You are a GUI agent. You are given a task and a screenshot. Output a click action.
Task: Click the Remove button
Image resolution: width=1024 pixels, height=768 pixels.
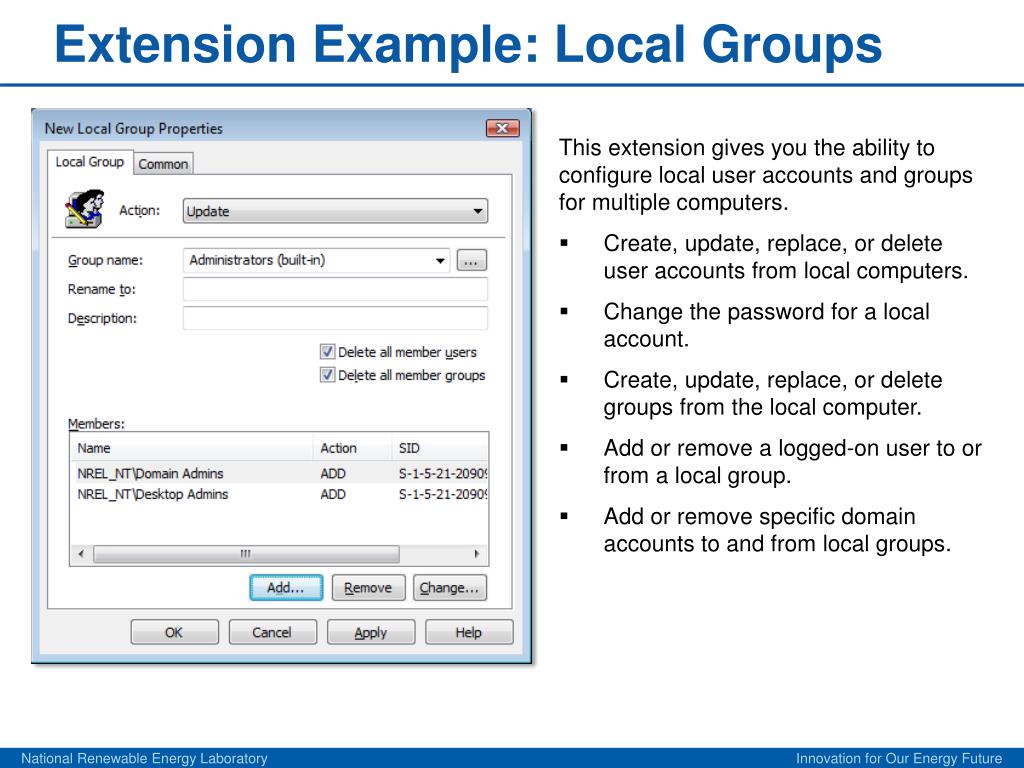[368, 588]
